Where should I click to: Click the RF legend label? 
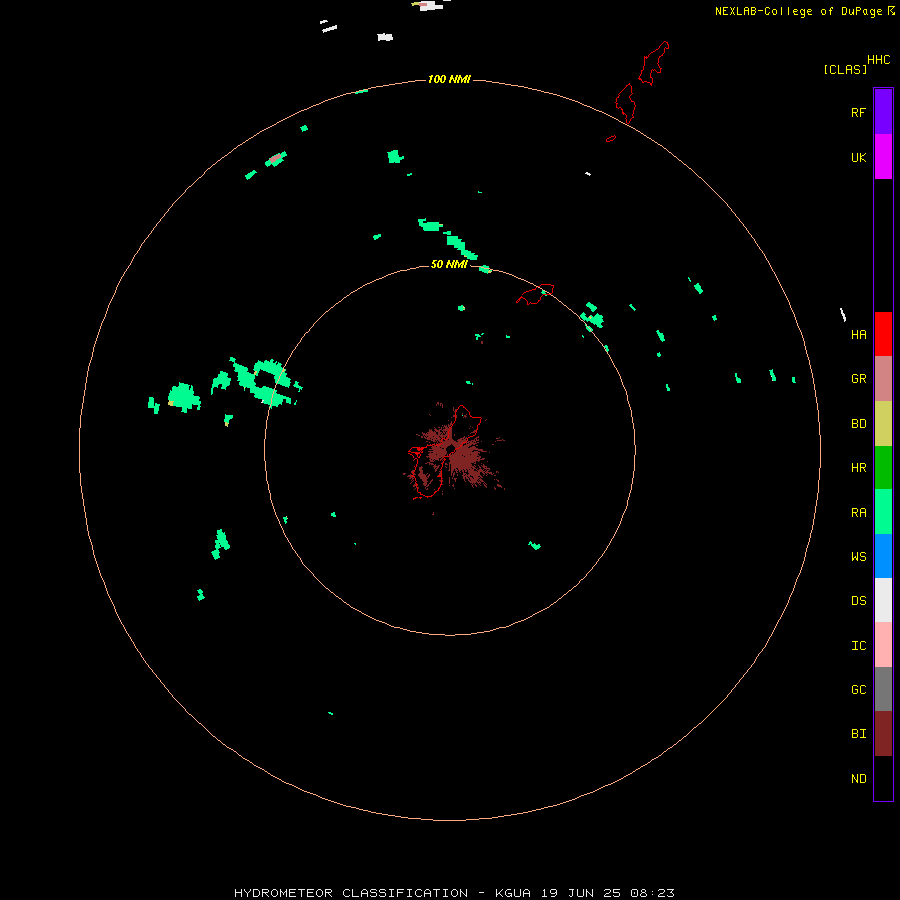pyautogui.click(x=858, y=113)
